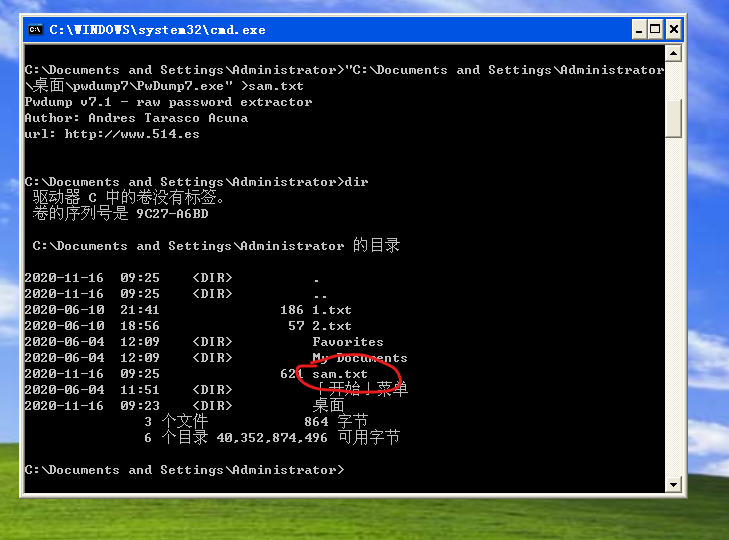
Task: Click the free bytes value 40,352,874,496
Action: pos(272,438)
